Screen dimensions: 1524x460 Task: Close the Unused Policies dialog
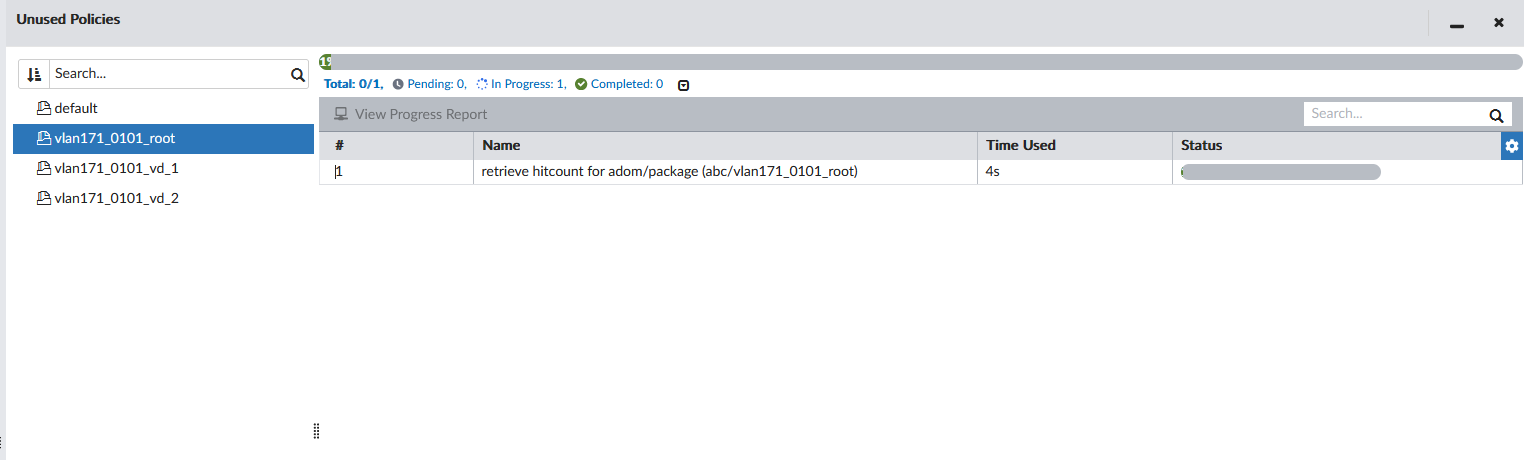(1499, 22)
